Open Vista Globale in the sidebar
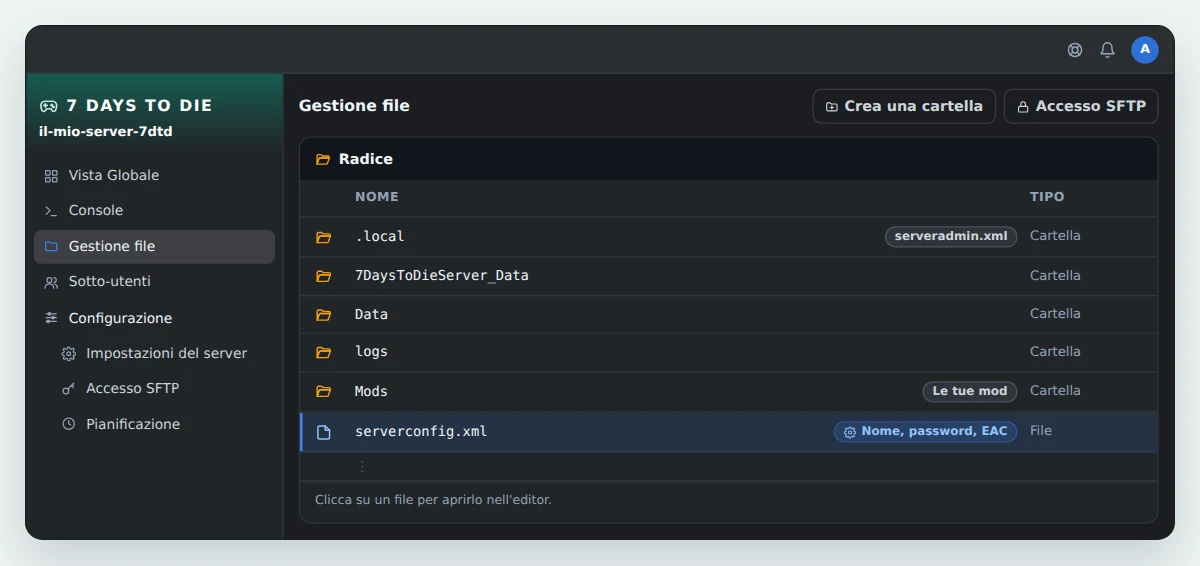1200x566 pixels. click(x=154, y=176)
